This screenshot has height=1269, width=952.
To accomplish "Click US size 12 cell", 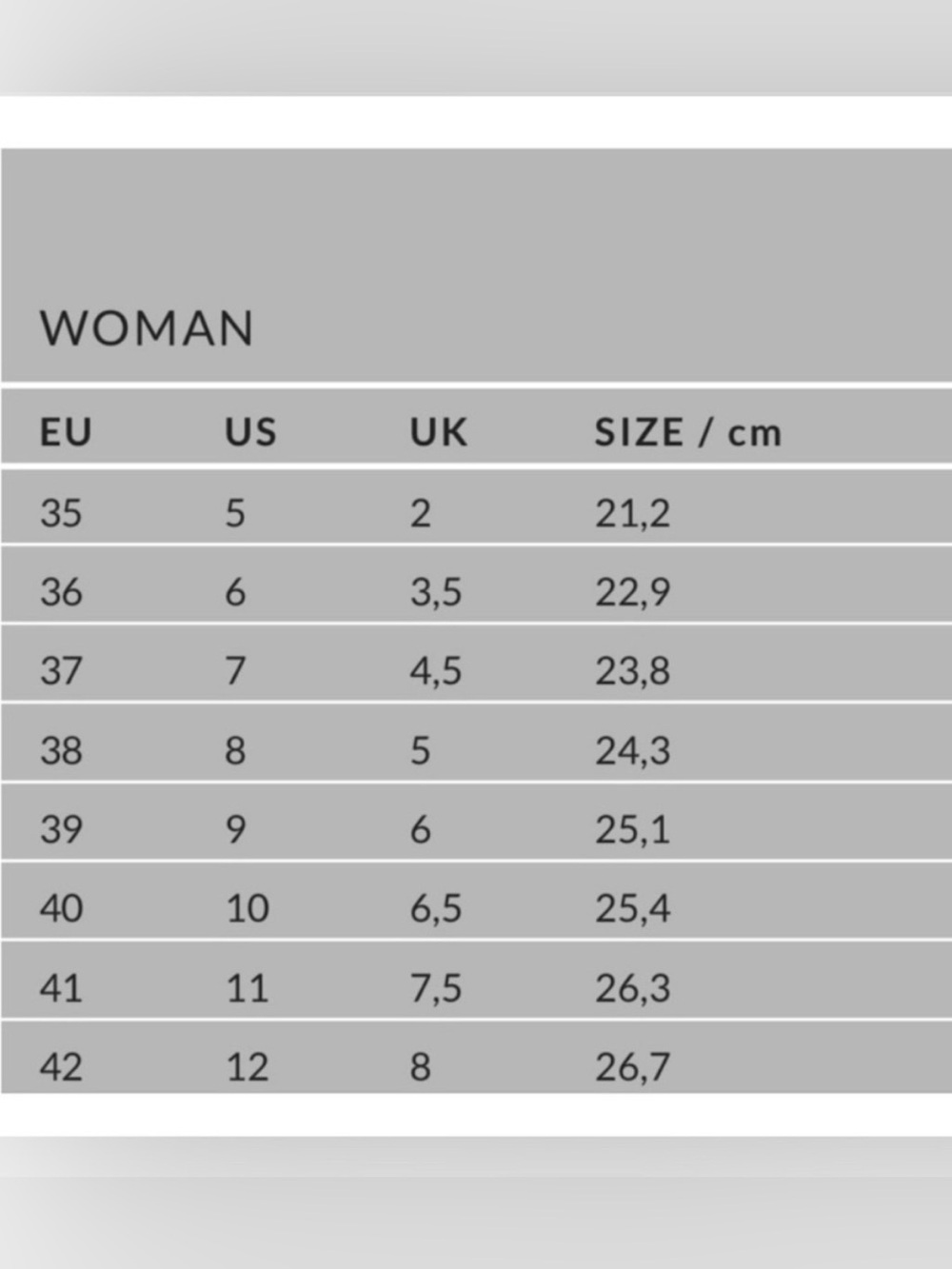I will pos(248,1067).
